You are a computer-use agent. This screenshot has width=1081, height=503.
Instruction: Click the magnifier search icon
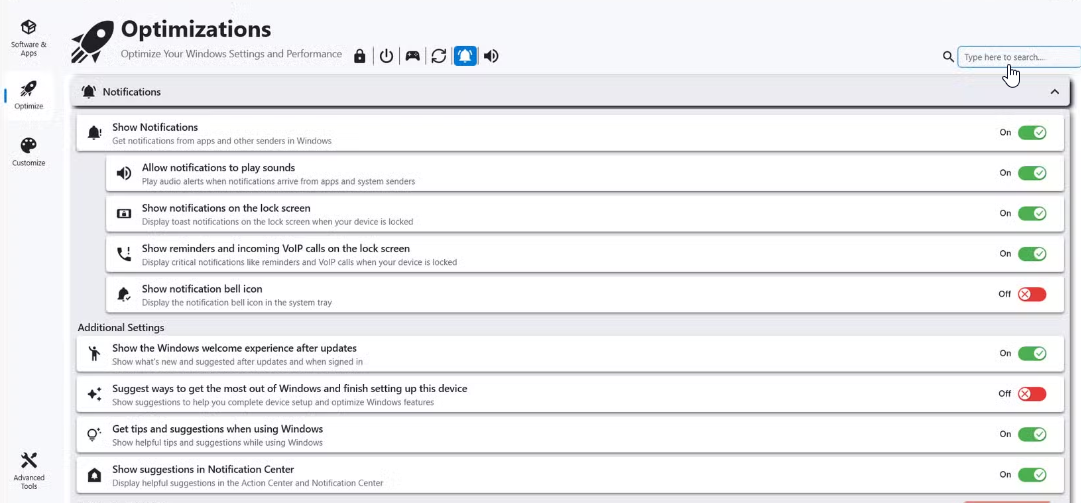(x=948, y=57)
